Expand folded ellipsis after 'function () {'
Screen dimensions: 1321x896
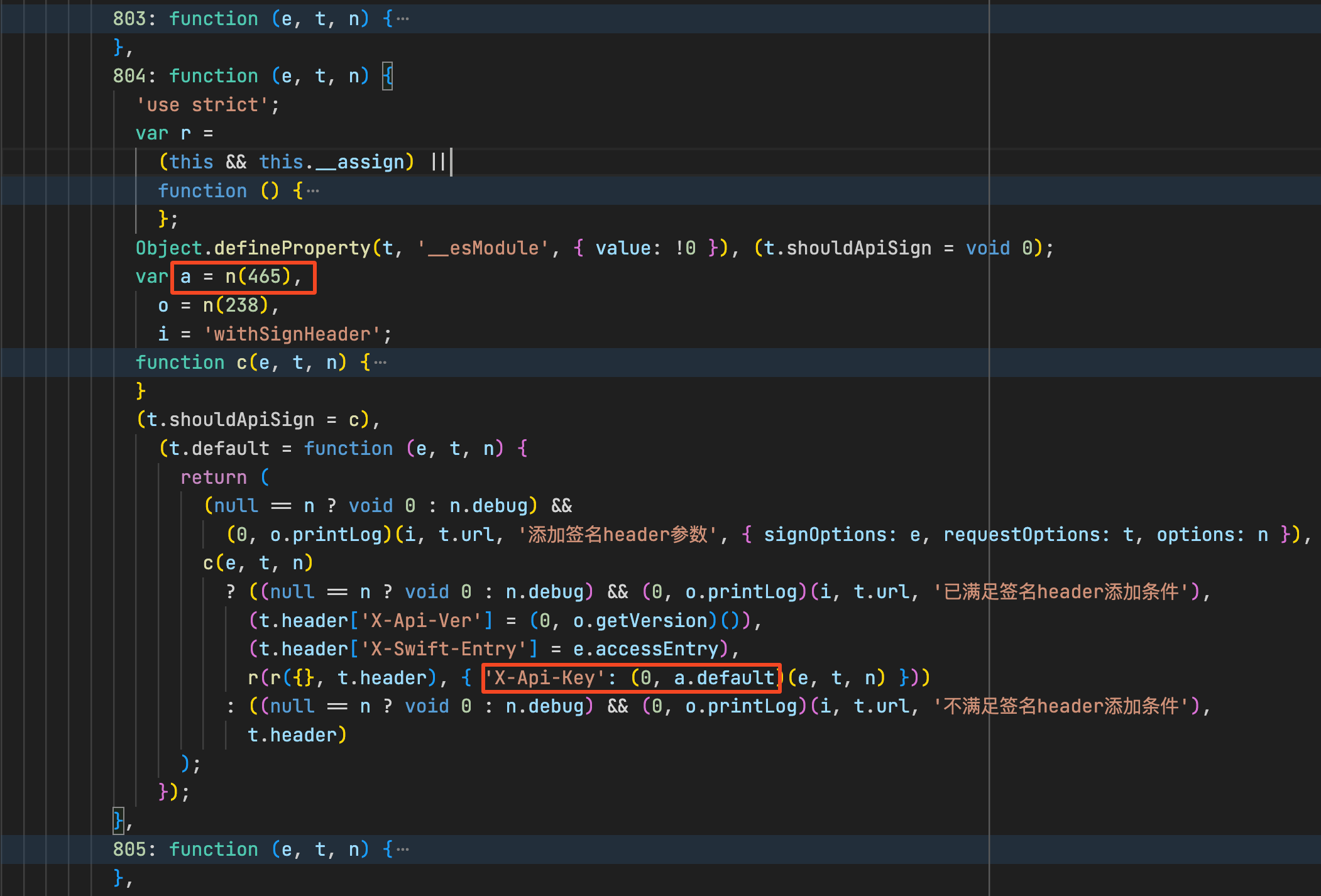pos(313,191)
